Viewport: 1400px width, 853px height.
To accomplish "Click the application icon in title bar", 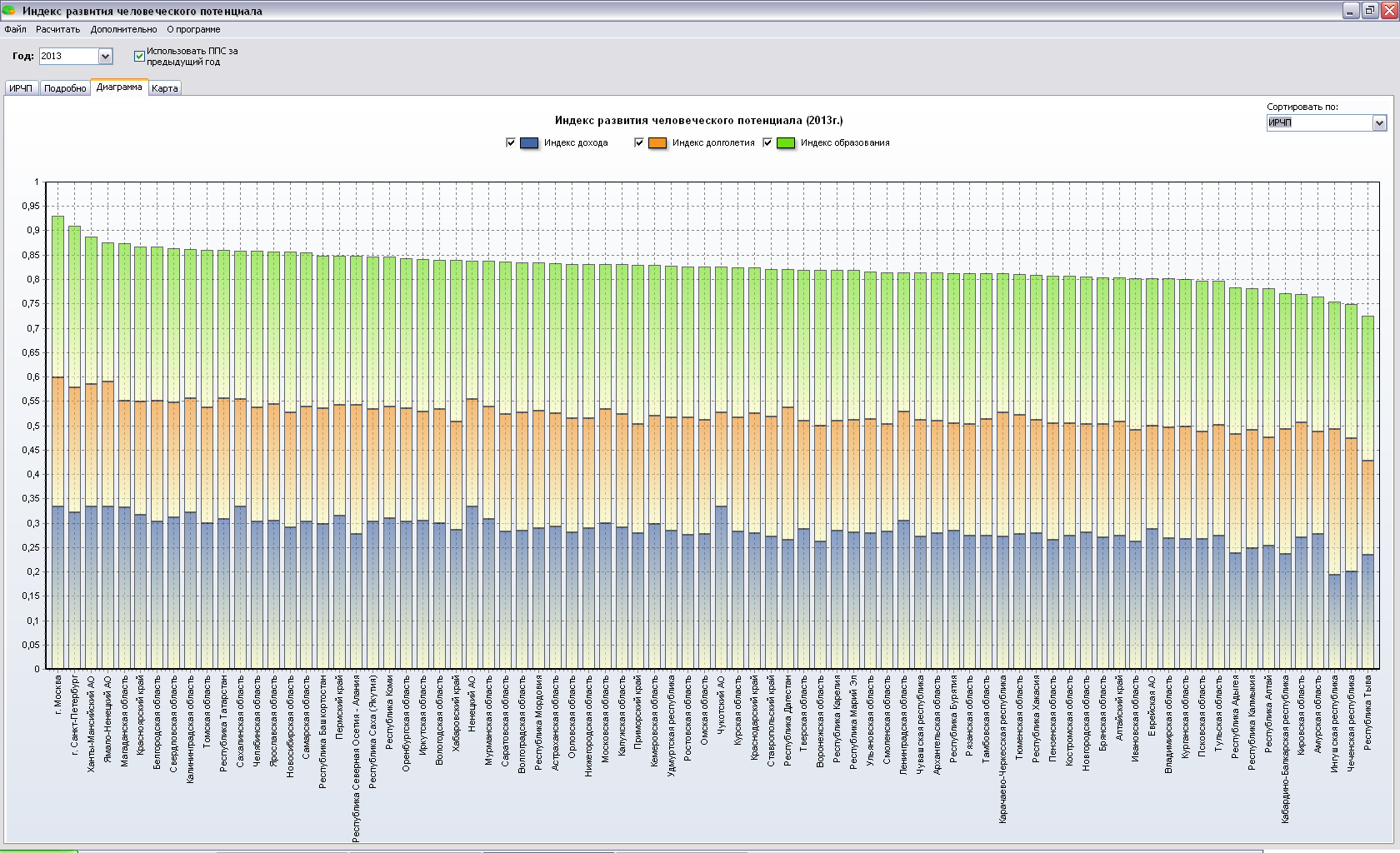I will 8,10.
